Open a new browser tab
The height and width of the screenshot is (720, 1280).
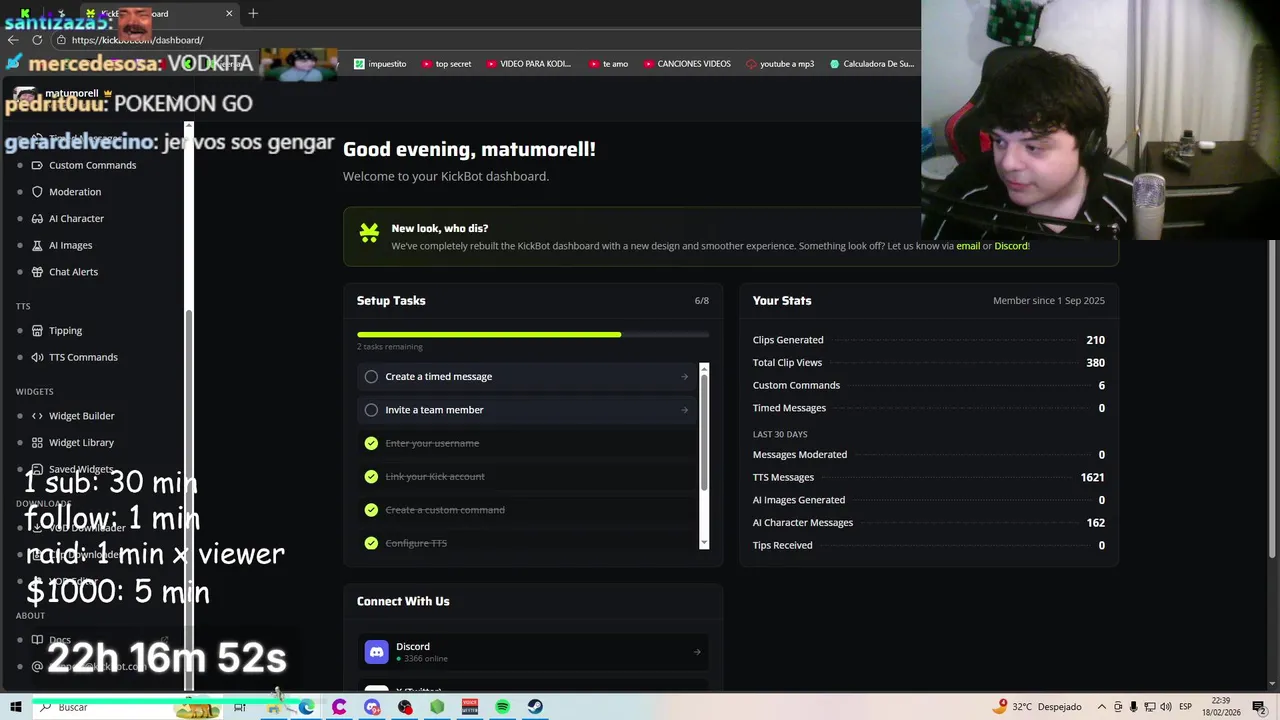[x=253, y=14]
